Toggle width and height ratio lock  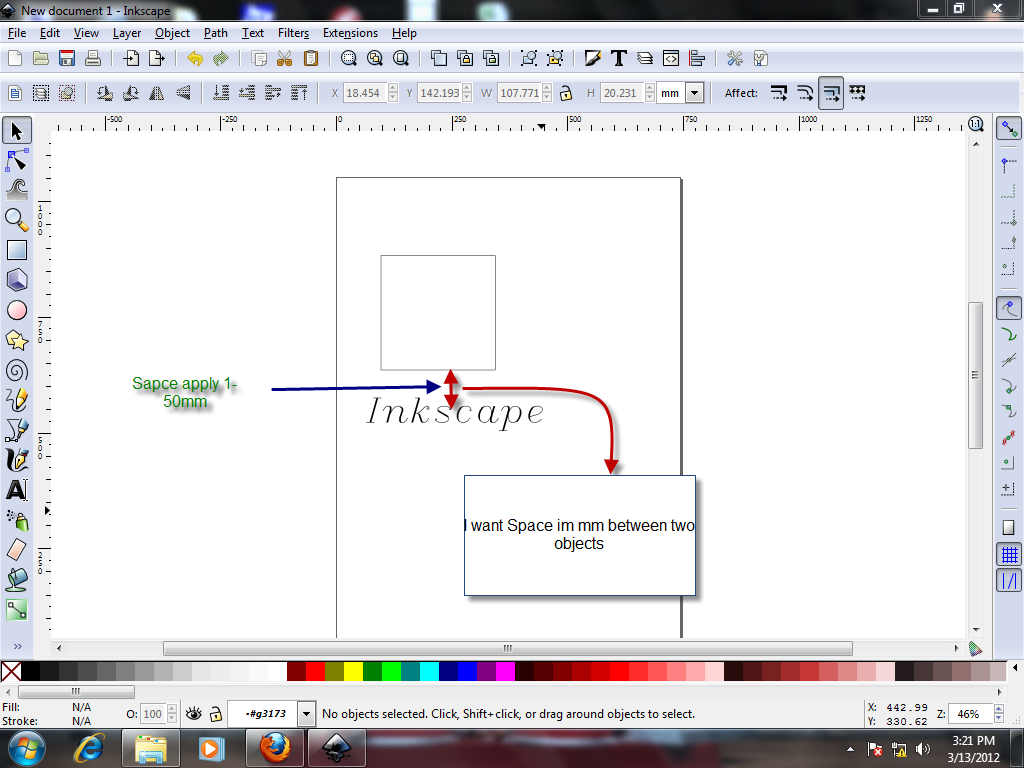[x=566, y=93]
